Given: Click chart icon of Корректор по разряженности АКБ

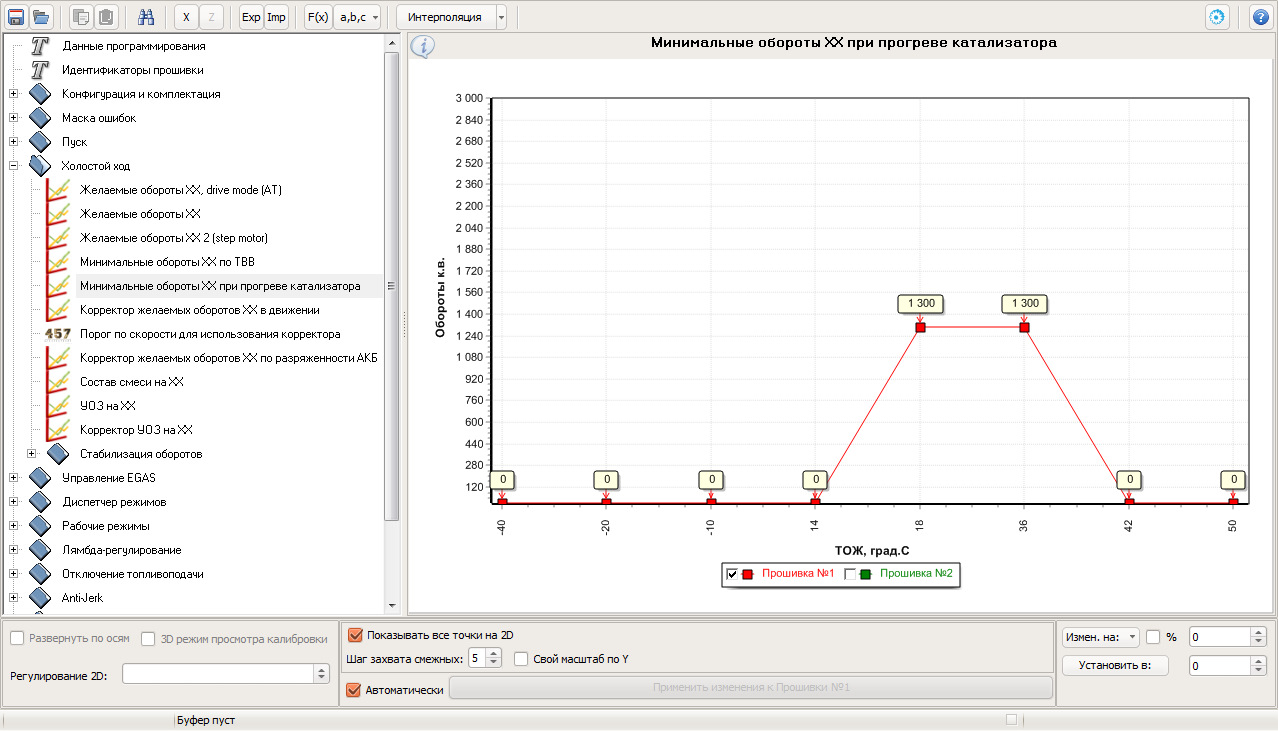Looking at the screenshot, I should click(57, 358).
